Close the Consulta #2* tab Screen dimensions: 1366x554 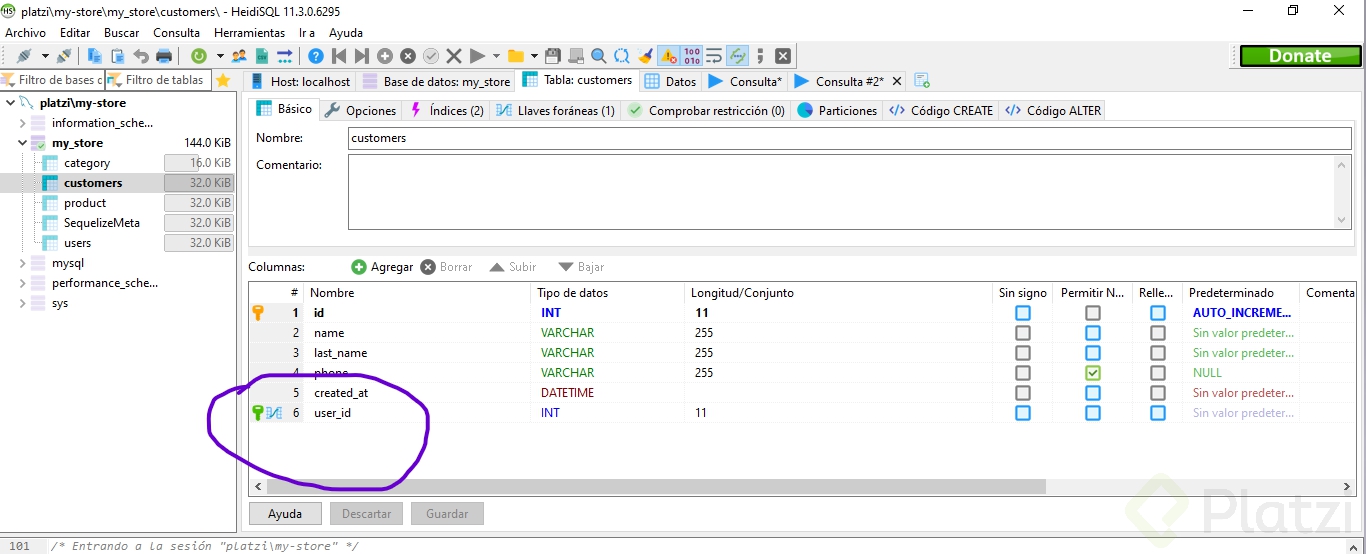[x=897, y=81]
